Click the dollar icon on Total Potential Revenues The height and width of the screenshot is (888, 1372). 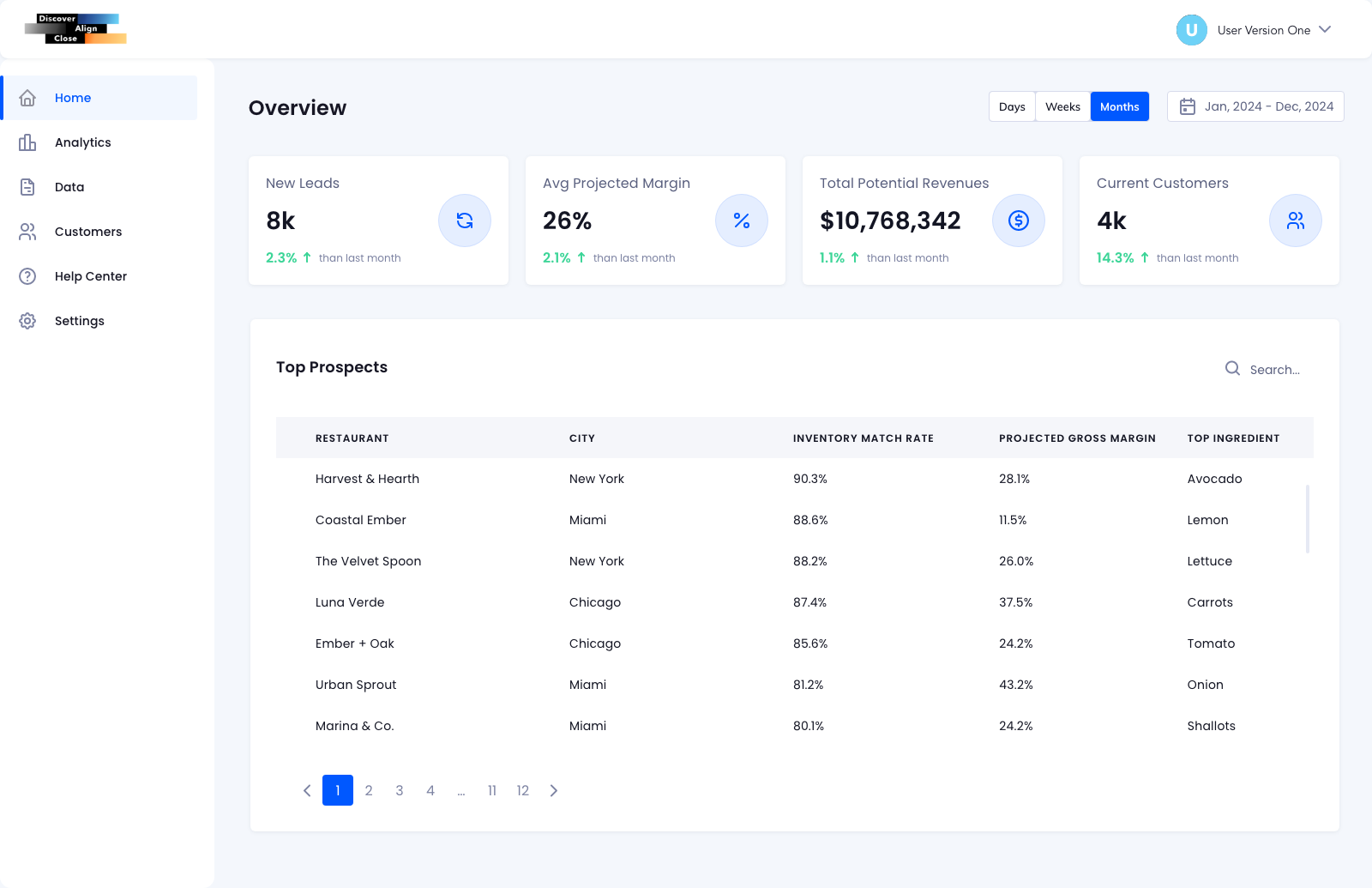1018,220
